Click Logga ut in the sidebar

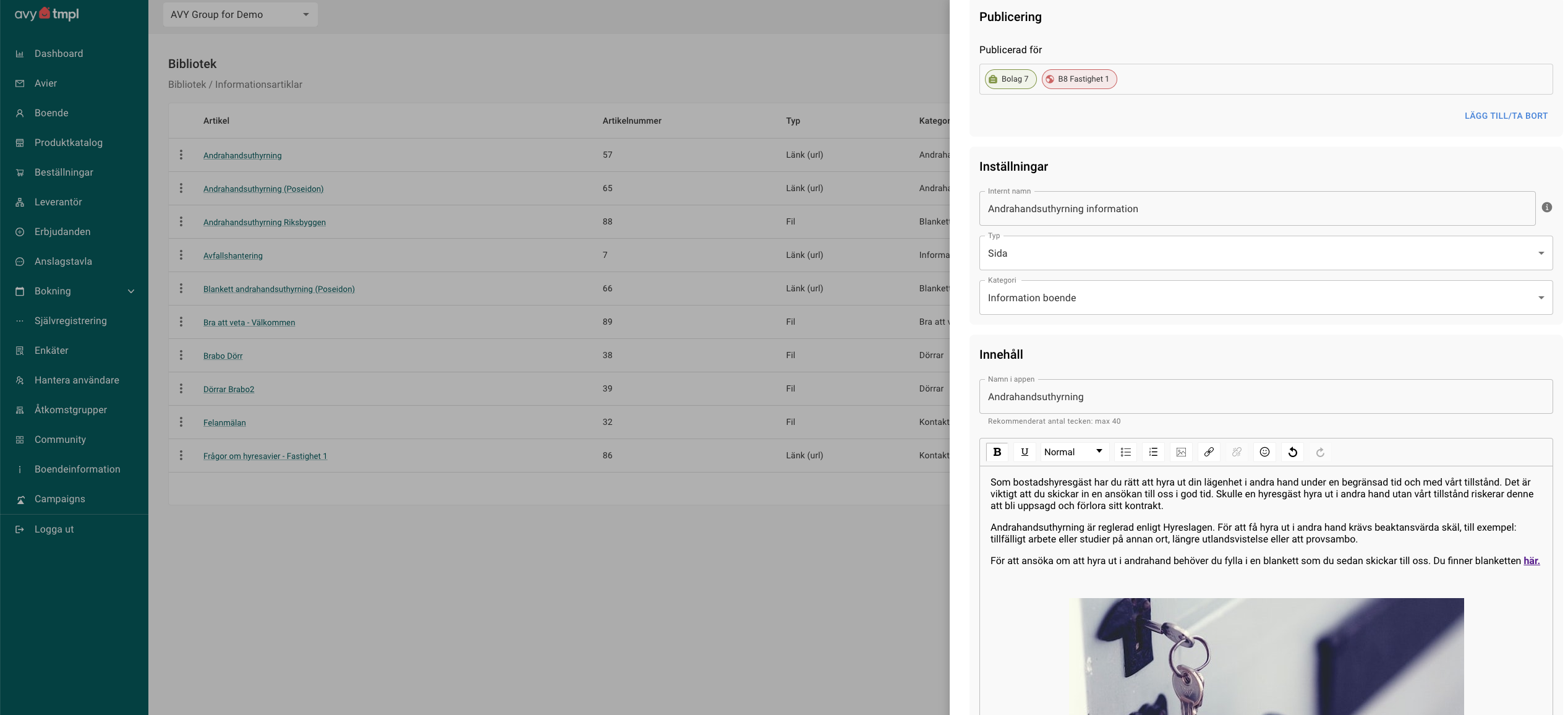74,529
